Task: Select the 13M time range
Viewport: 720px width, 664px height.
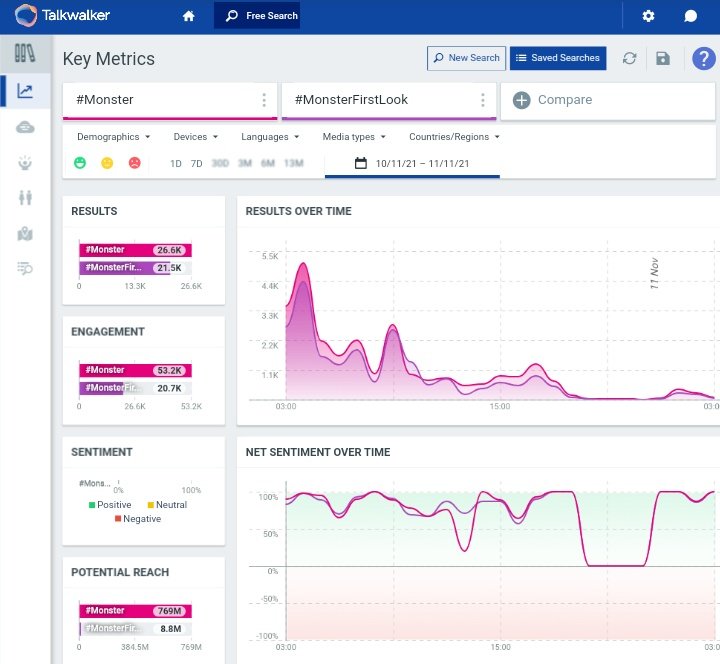Action: [x=294, y=163]
